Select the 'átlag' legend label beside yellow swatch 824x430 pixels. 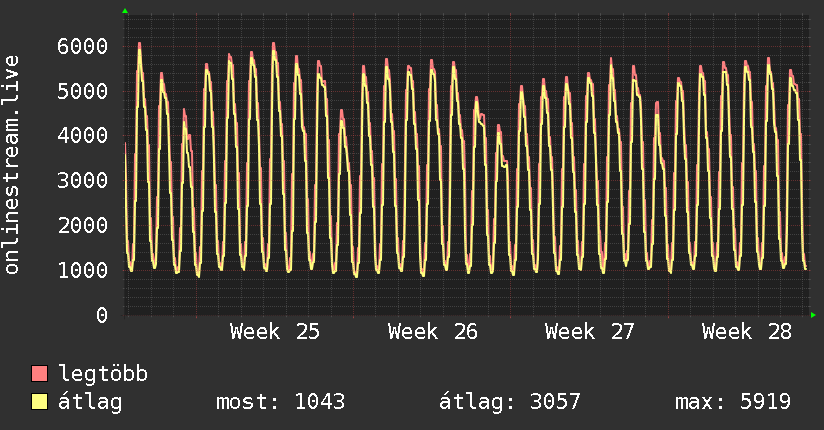(x=90, y=402)
